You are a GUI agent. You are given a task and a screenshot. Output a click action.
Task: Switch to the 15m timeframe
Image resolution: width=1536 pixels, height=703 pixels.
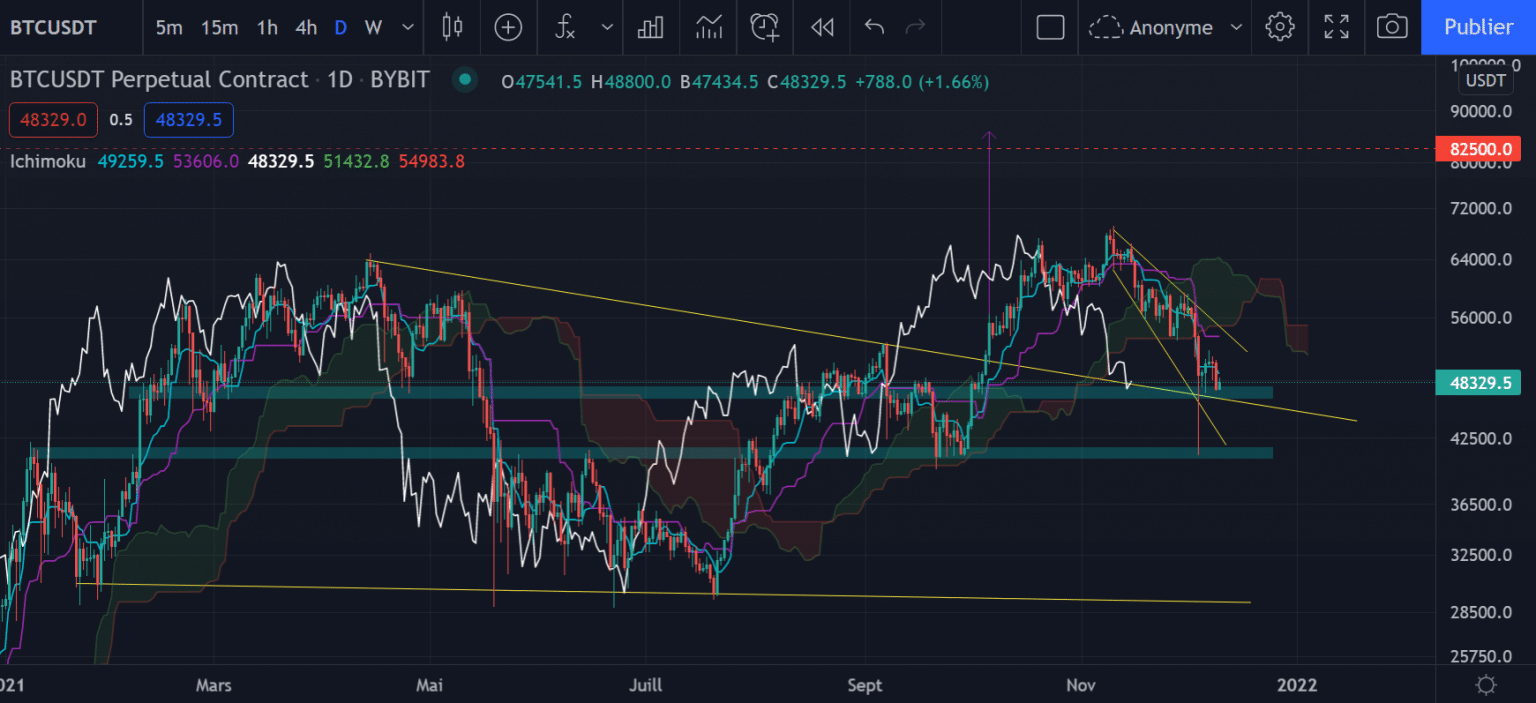click(x=219, y=27)
